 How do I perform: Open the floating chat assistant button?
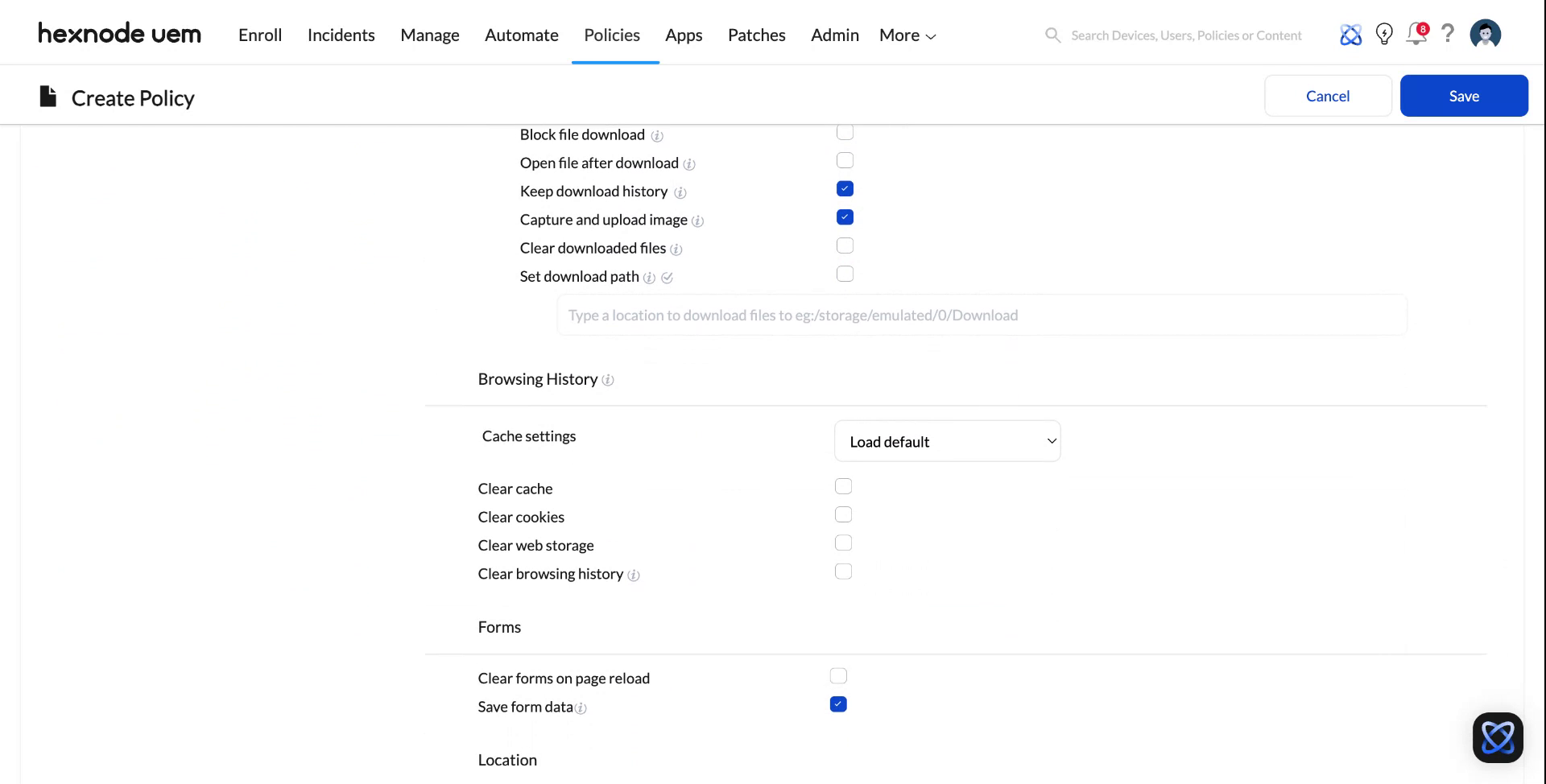[x=1497, y=737]
